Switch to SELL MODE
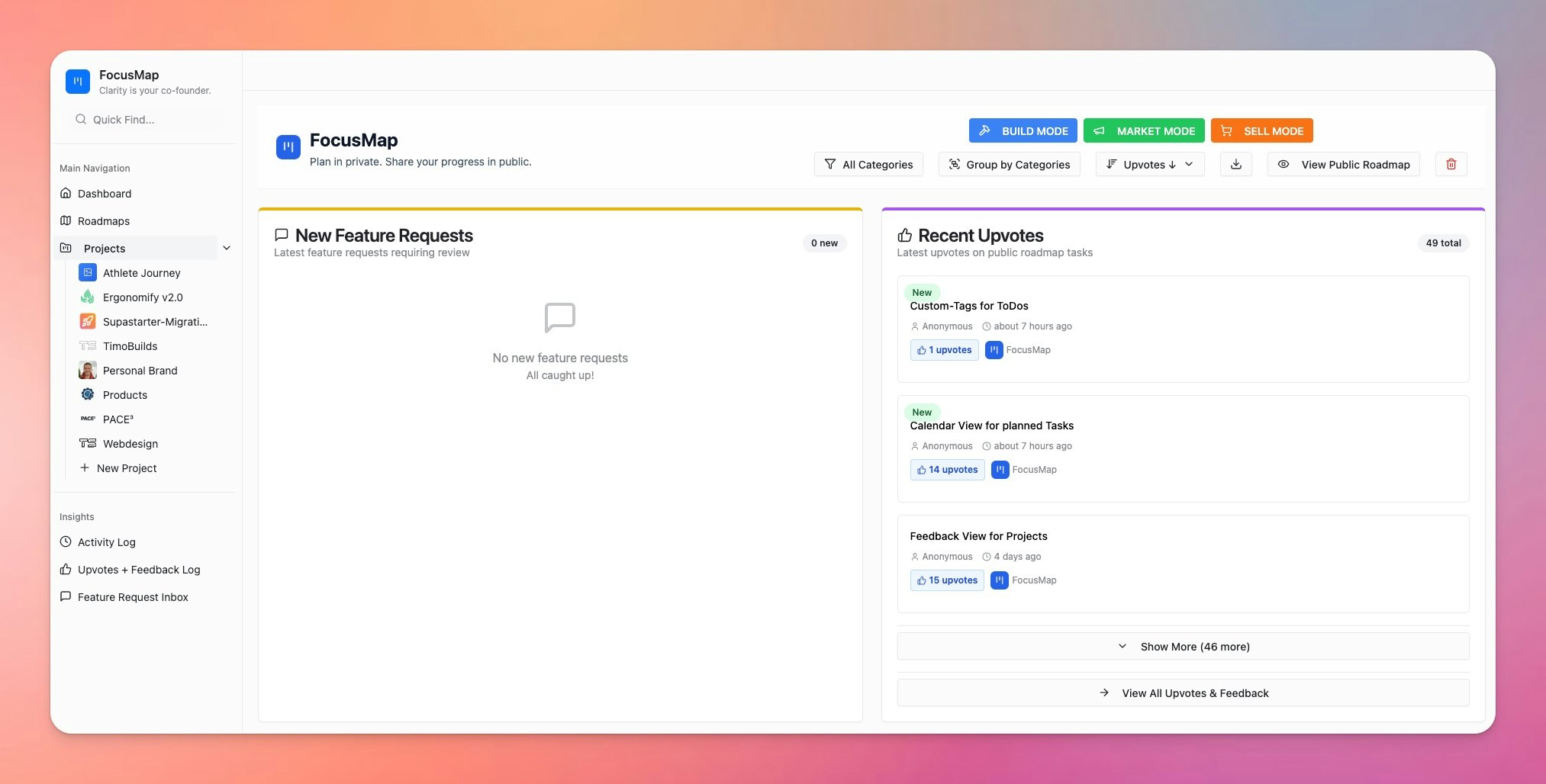 click(x=1261, y=130)
